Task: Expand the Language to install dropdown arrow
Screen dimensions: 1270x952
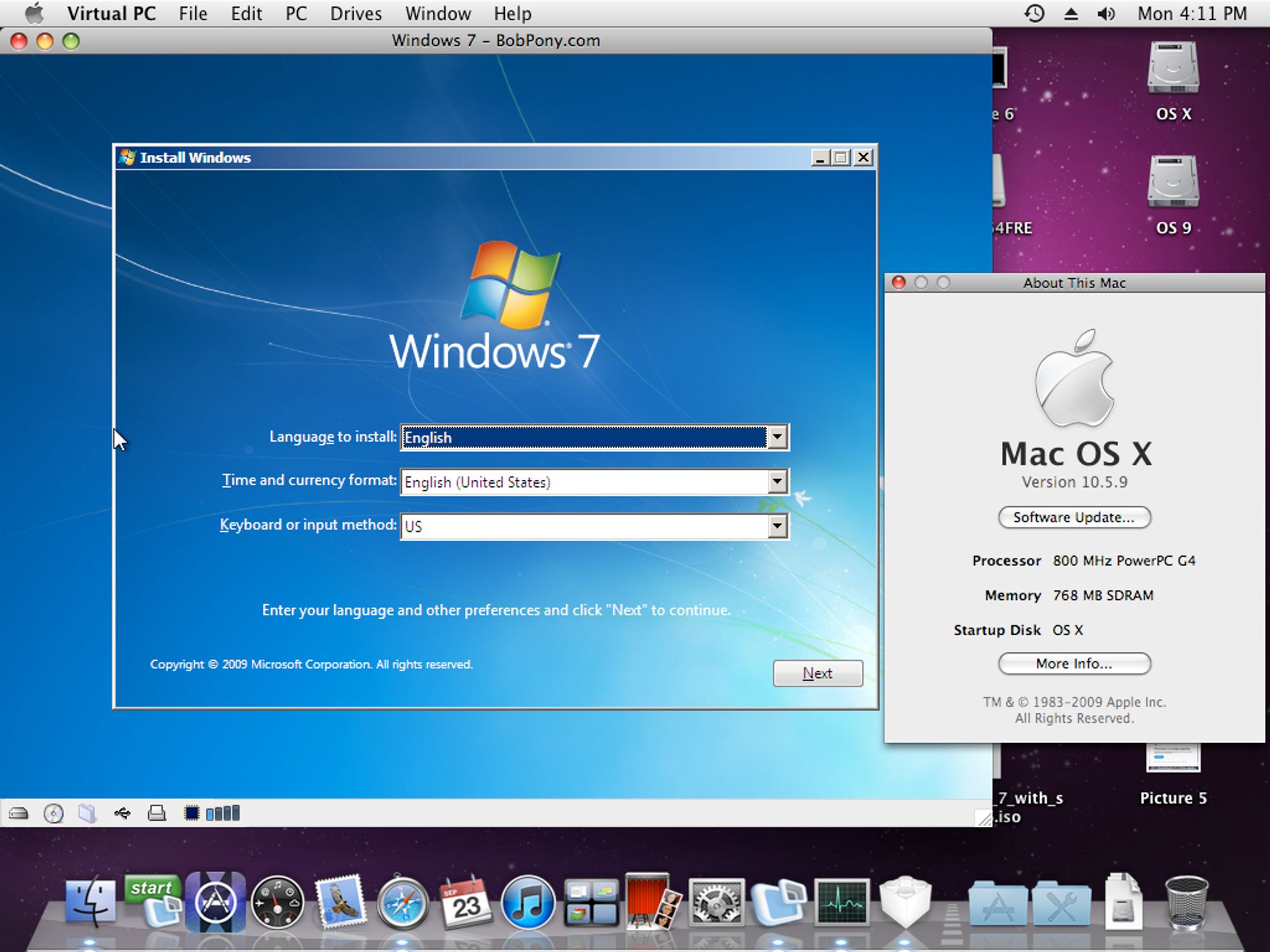Action: [777, 437]
